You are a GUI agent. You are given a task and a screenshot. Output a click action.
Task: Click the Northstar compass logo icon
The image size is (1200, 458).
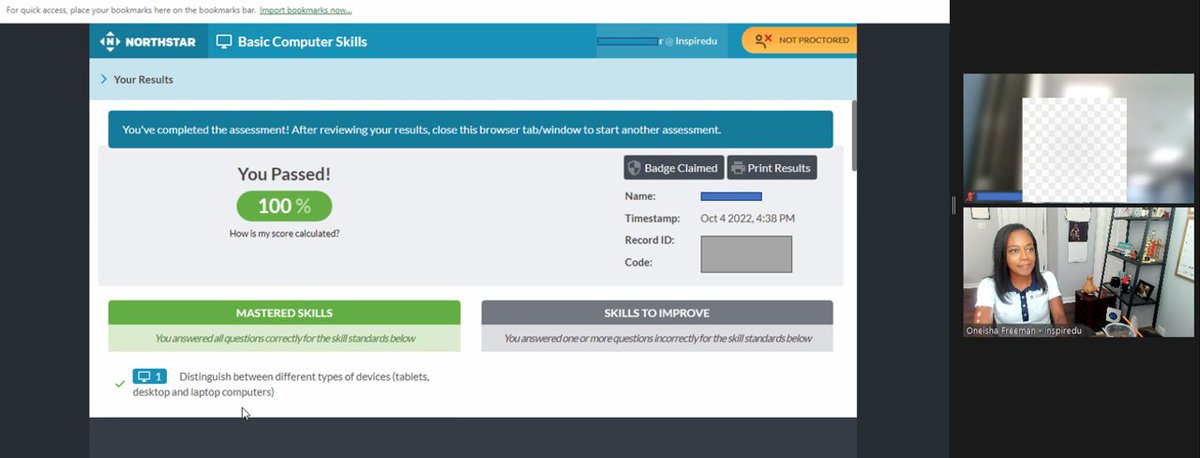click(x=111, y=42)
